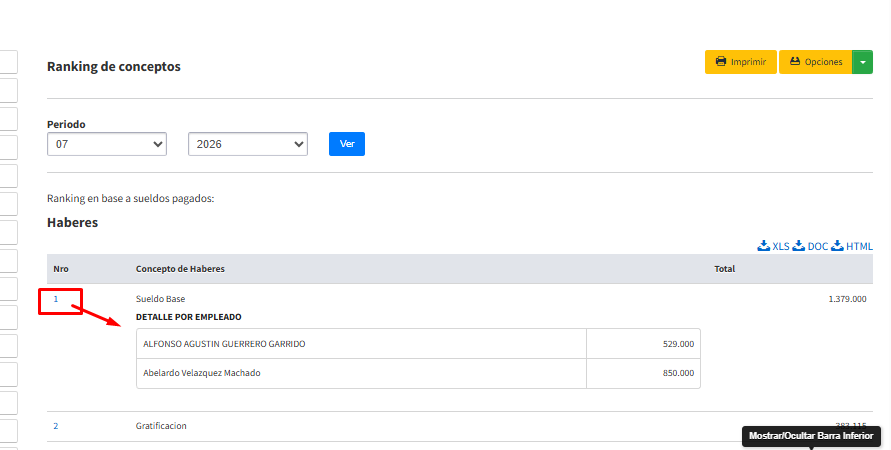Download the Haberes table as XLS
Screen dimensions: 891x450
[774, 246]
